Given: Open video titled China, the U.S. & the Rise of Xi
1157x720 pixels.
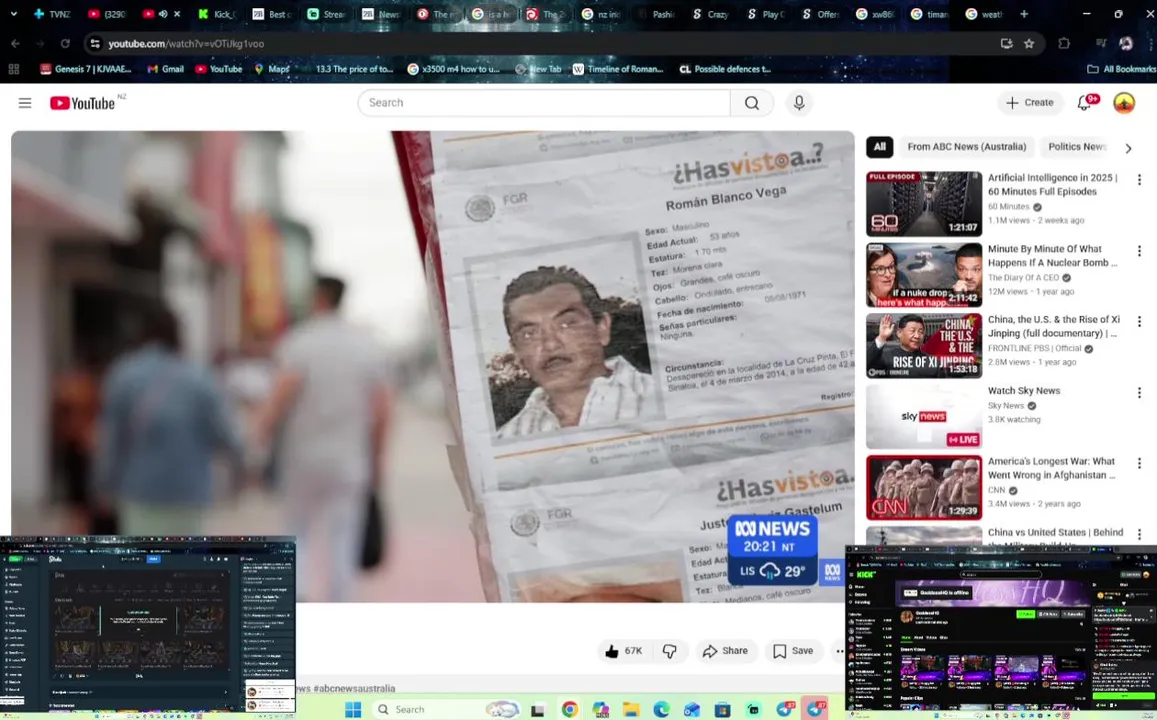Looking at the screenshot, I should 1054,326.
